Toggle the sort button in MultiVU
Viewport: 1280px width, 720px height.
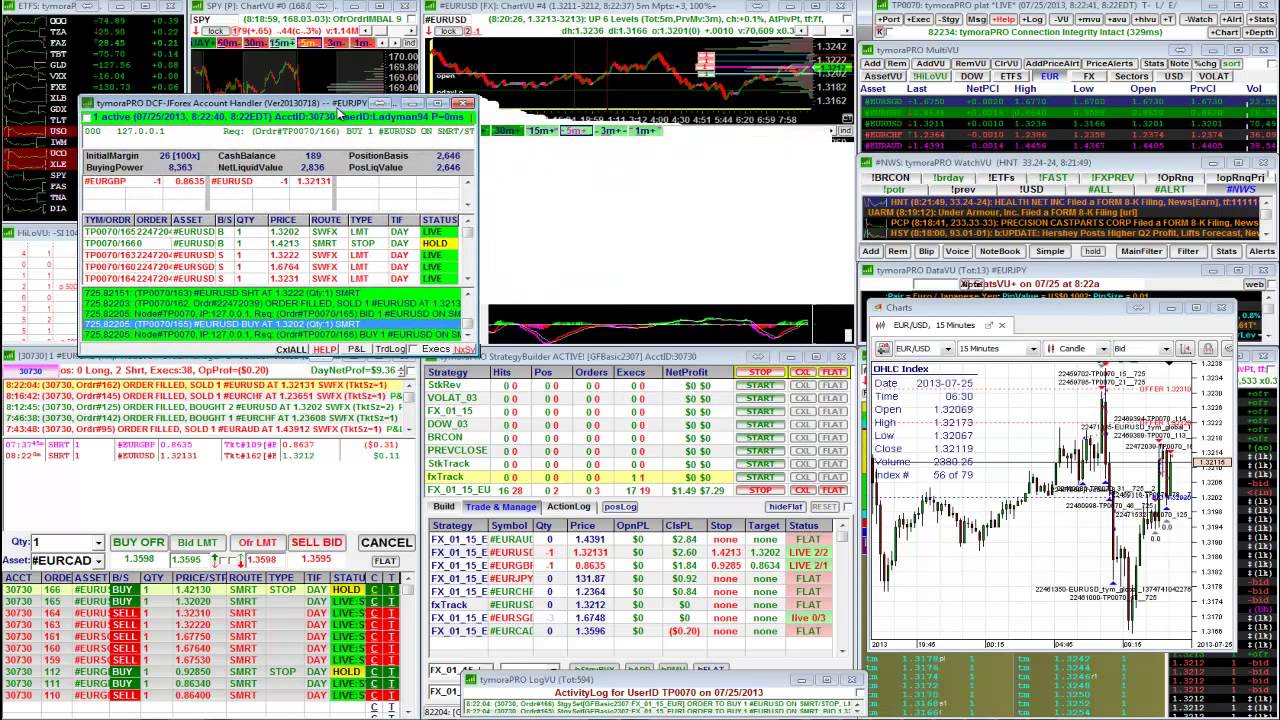click(1230, 64)
